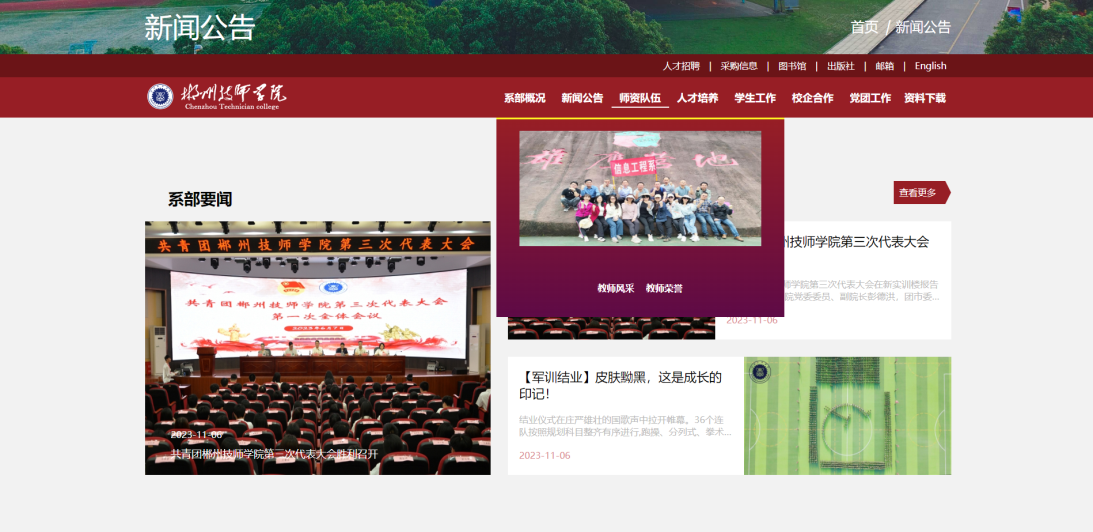Image resolution: width=1093 pixels, height=532 pixels.
Task: Click the 人才招聘 top link
Action: [x=681, y=66]
